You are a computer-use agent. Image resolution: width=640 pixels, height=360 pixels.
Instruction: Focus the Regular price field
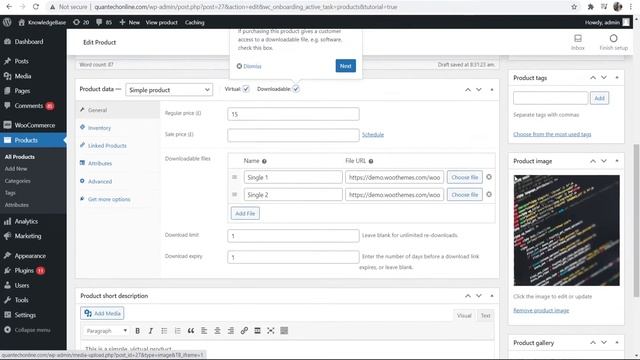(293, 114)
